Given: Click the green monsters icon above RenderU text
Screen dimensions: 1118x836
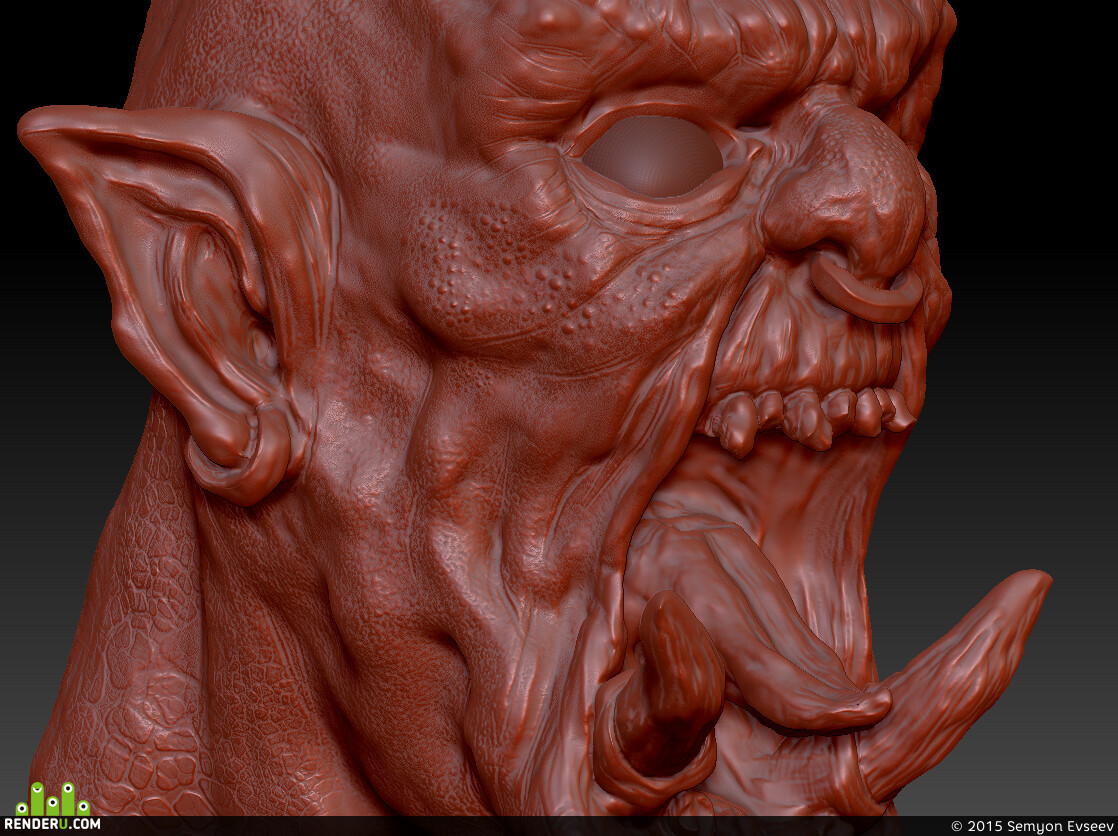Looking at the screenshot, I should (x=53, y=799).
